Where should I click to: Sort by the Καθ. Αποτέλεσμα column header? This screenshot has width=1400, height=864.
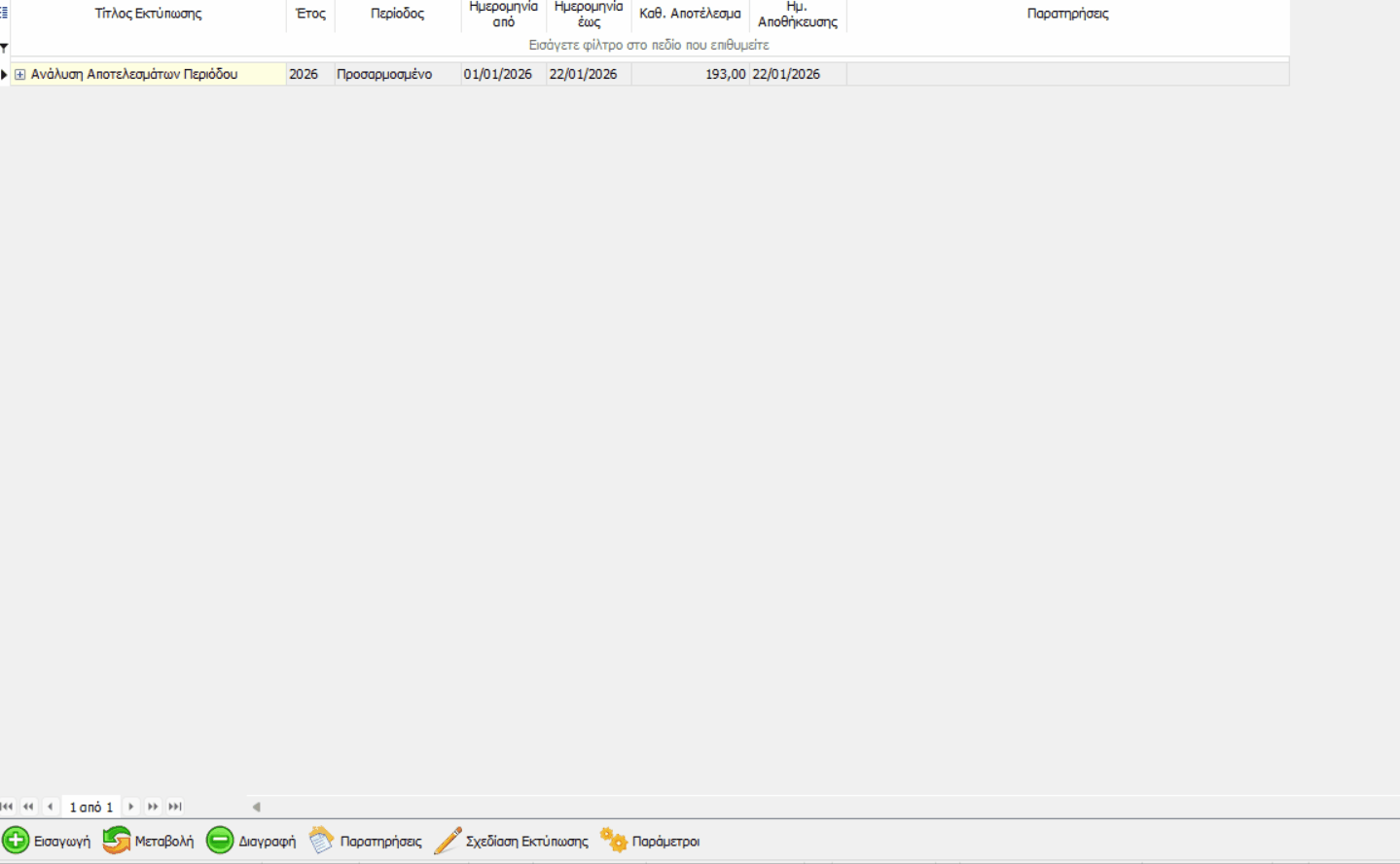coord(690,14)
